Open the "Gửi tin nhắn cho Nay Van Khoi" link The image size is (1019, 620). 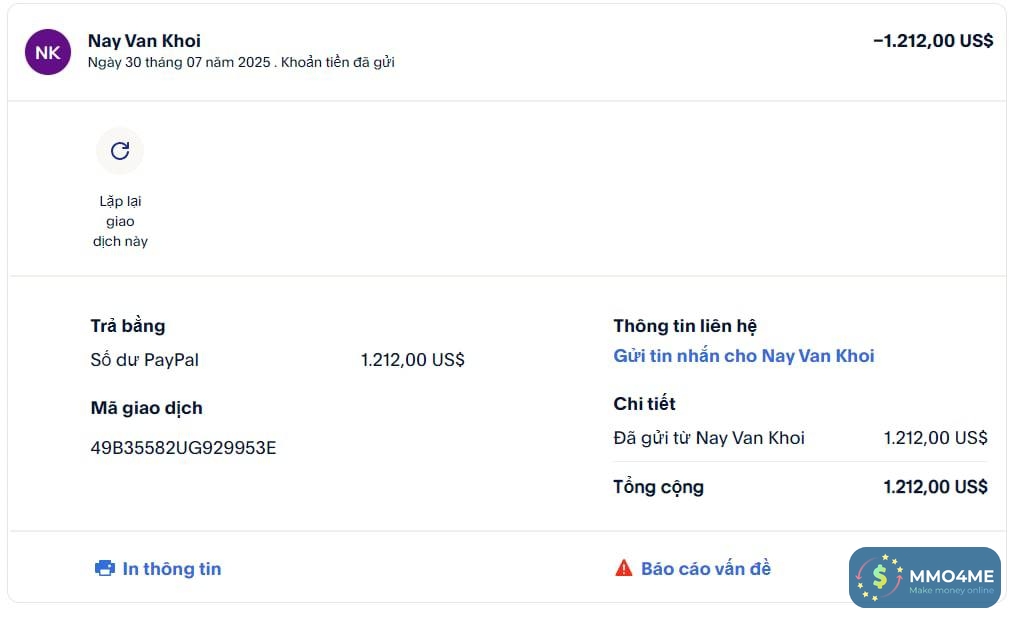(x=743, y=356)
